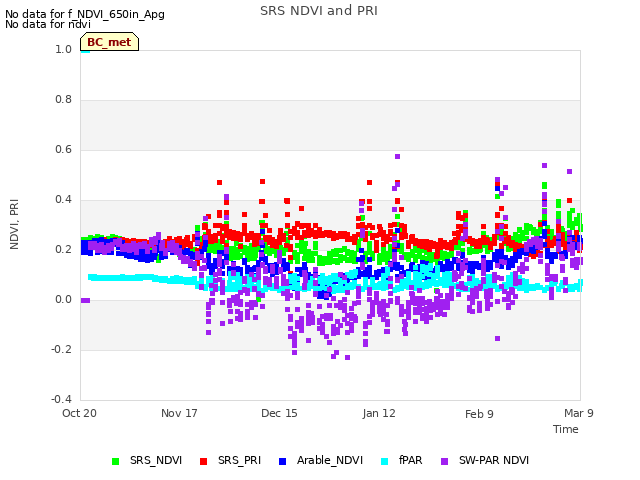The height and width of the screenshot is (480, 640).
Task: Click the Time x-axis label
Action: tap(566, 429)
